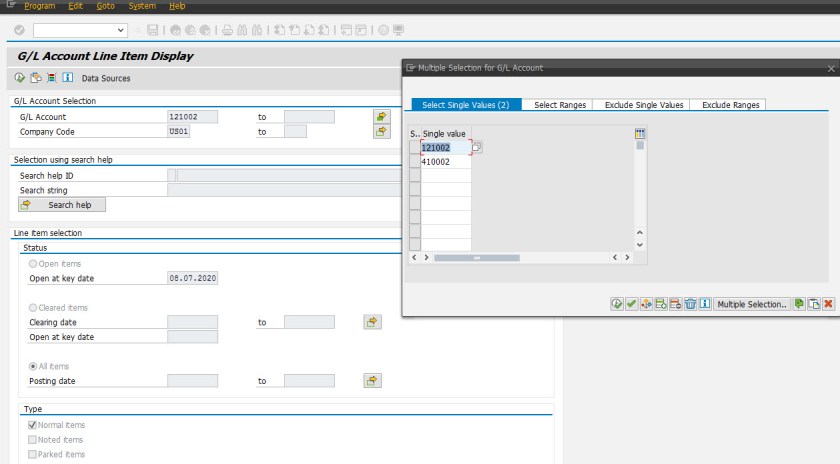Select the Open items radio button
840x464 pixels.
click(x=33, y=264)
